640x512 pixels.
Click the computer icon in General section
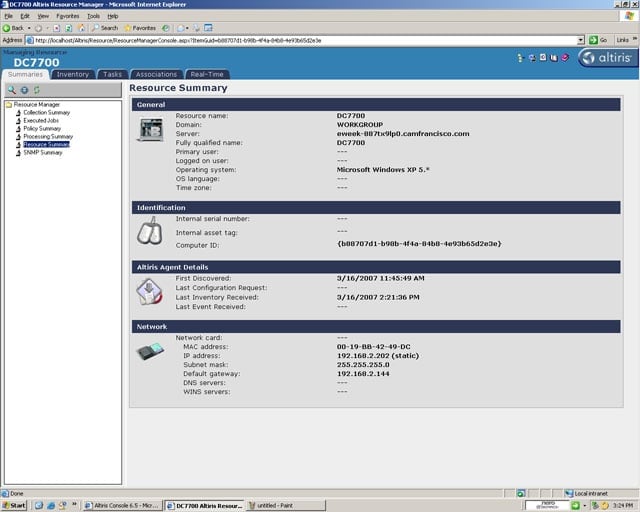(x=151, y=129)
